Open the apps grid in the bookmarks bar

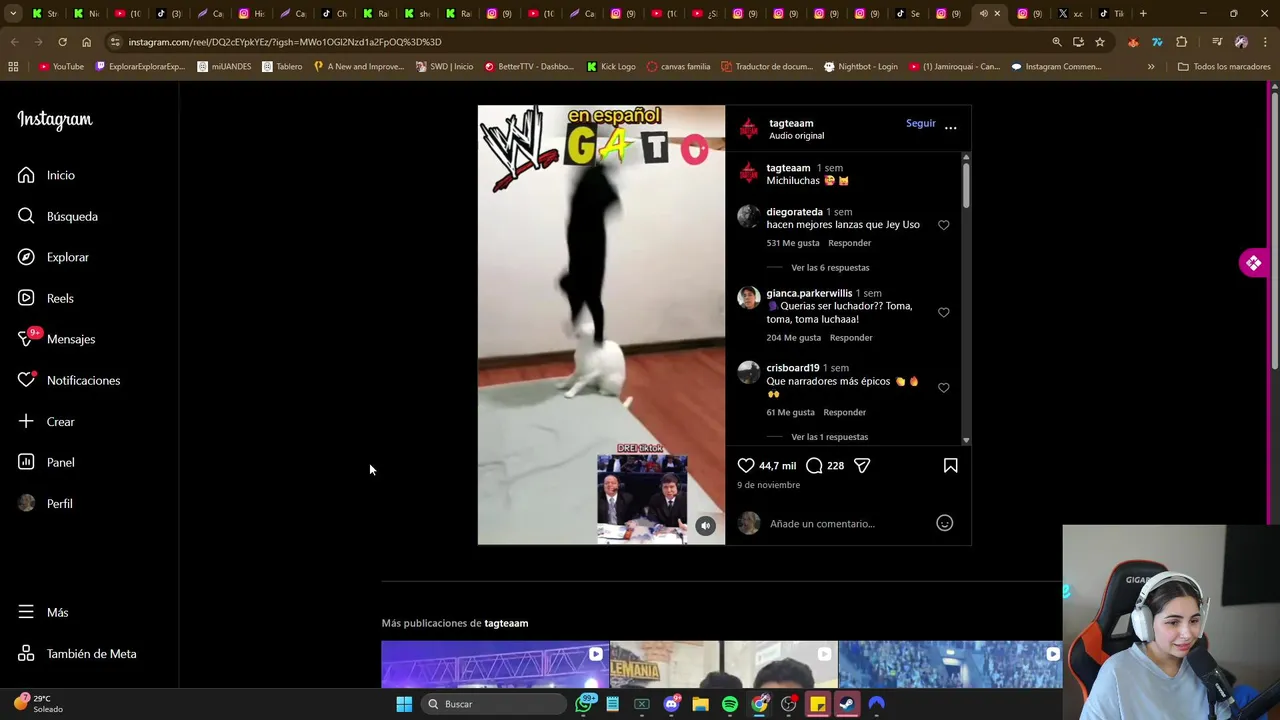click(13, 67)
